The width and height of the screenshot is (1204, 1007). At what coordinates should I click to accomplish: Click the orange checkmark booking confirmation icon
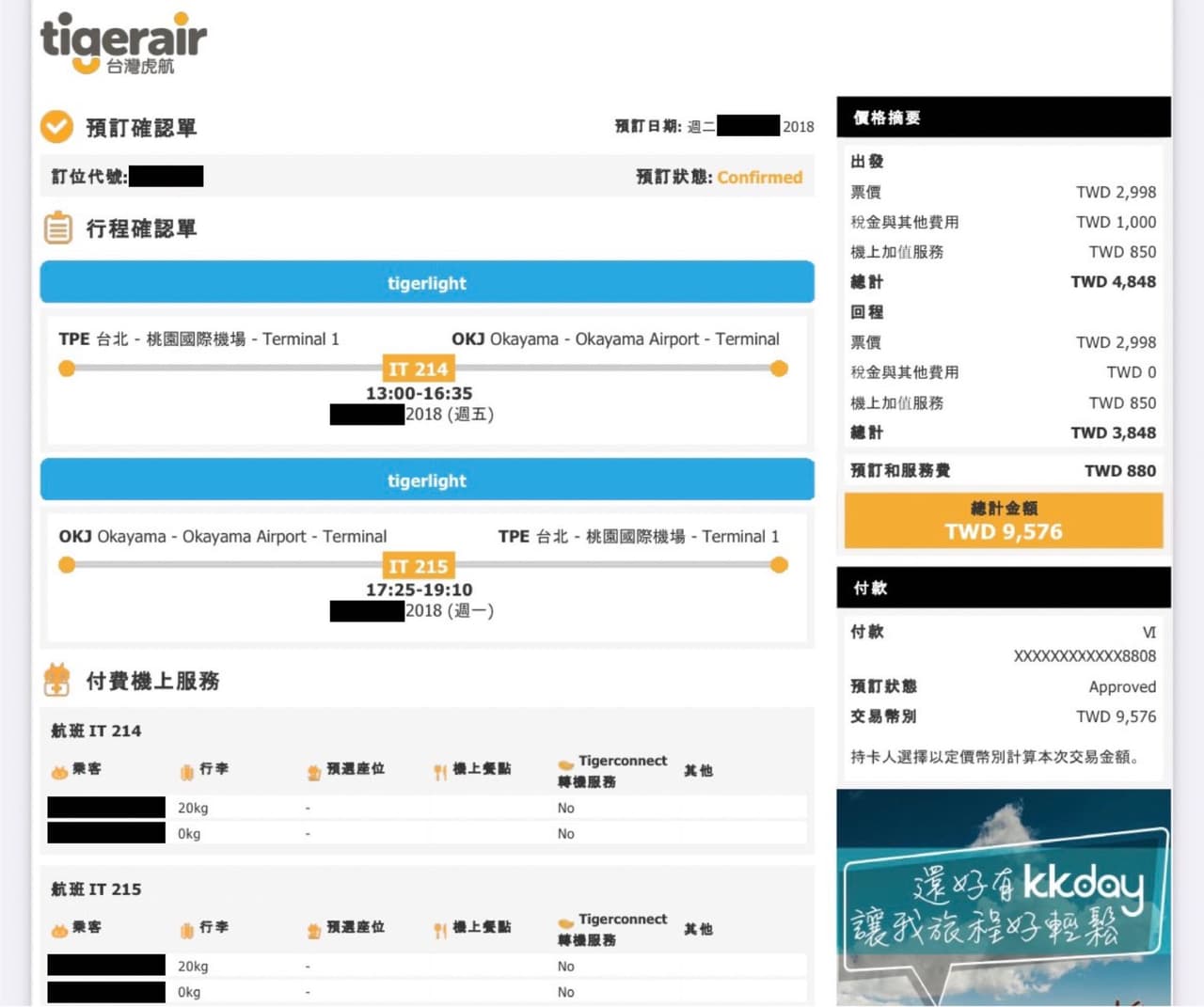[x=56, y=126]
